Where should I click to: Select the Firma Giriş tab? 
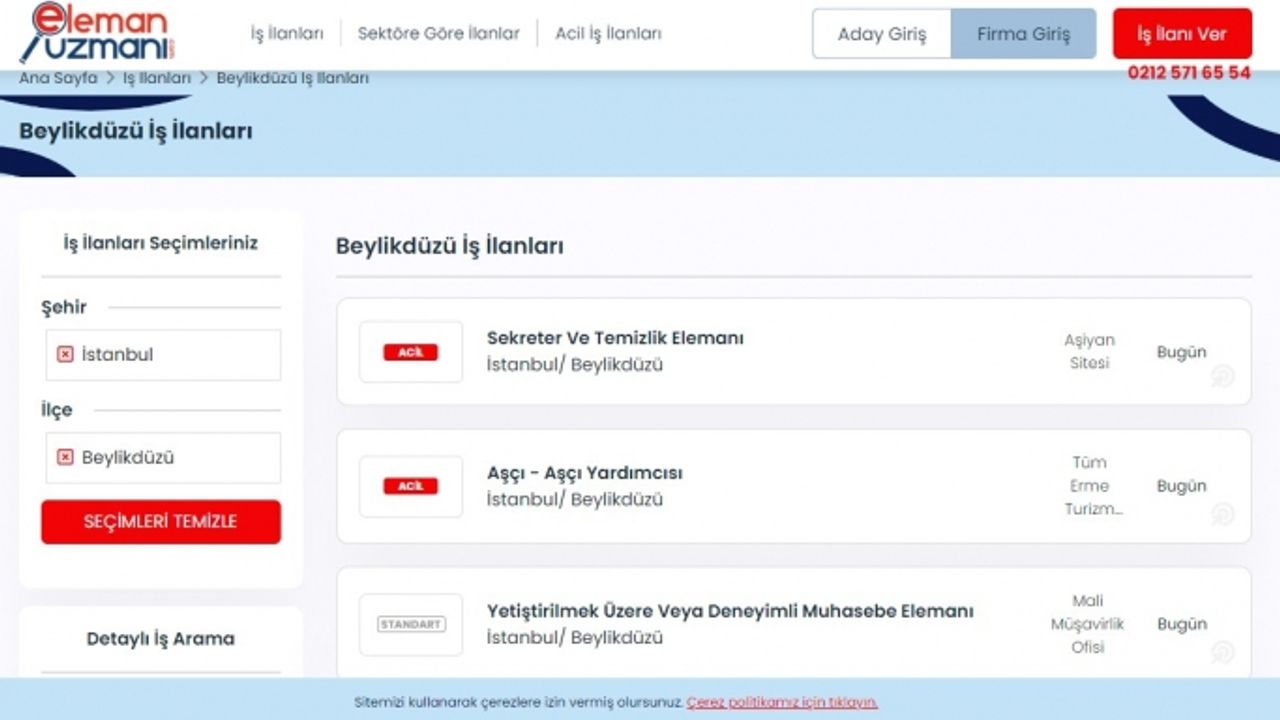(x=1023, y=34)
